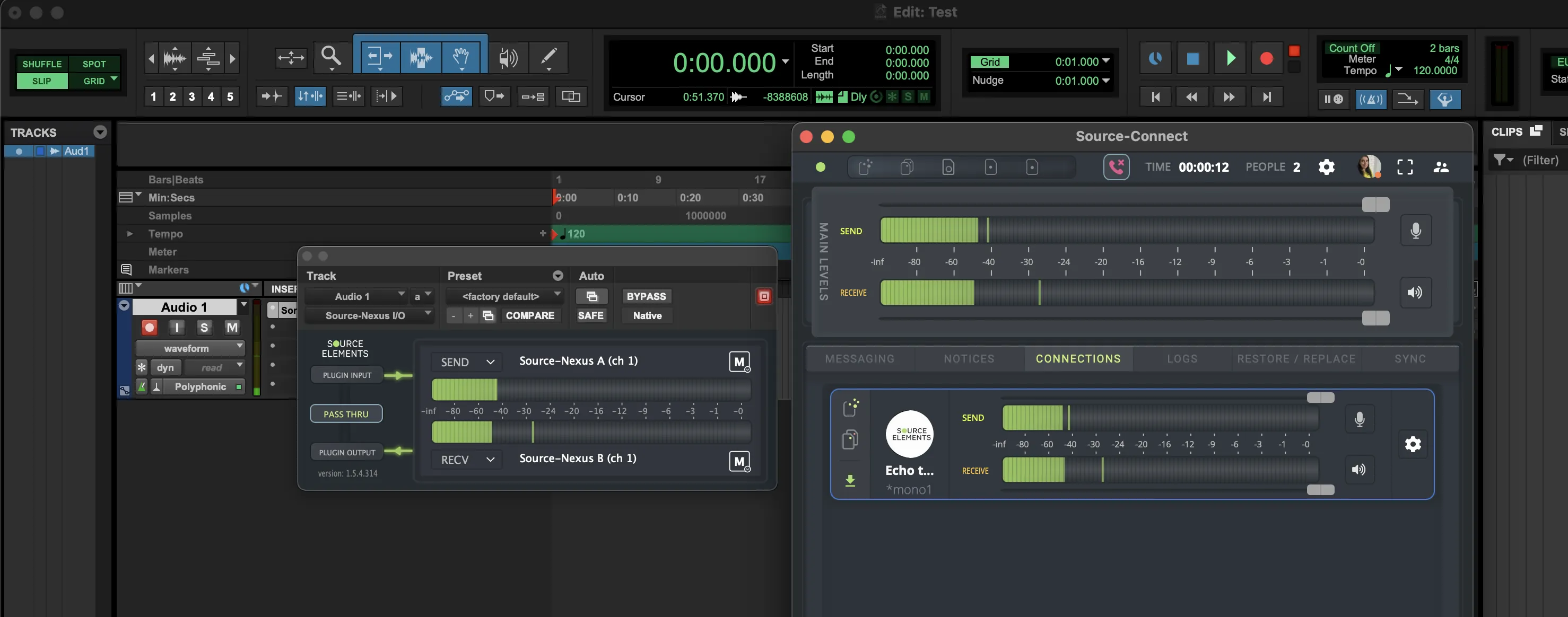1568x617 pixels.
Task: Select the Trim tool
Action: tap(380, 58)
